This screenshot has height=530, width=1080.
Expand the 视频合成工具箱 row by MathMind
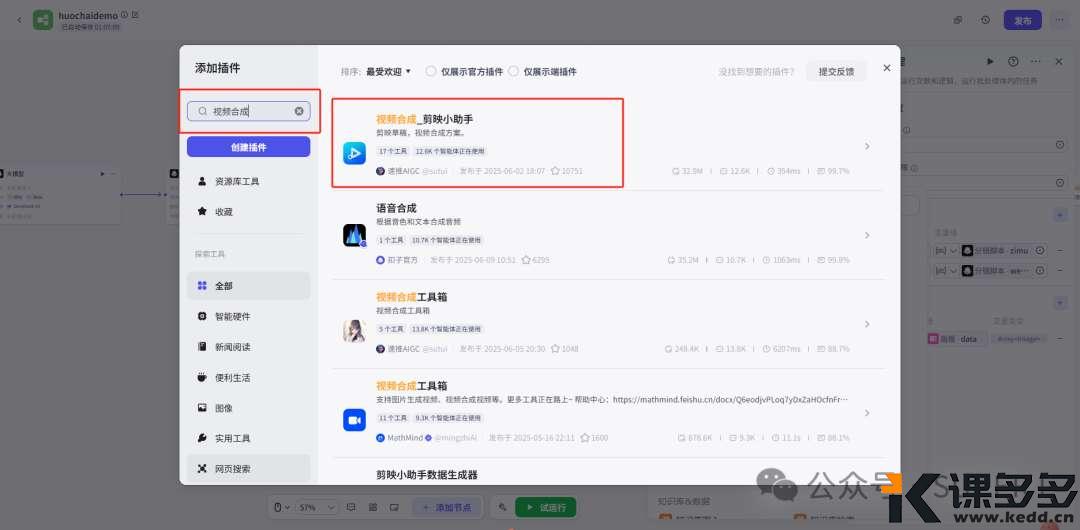(867, 413)
